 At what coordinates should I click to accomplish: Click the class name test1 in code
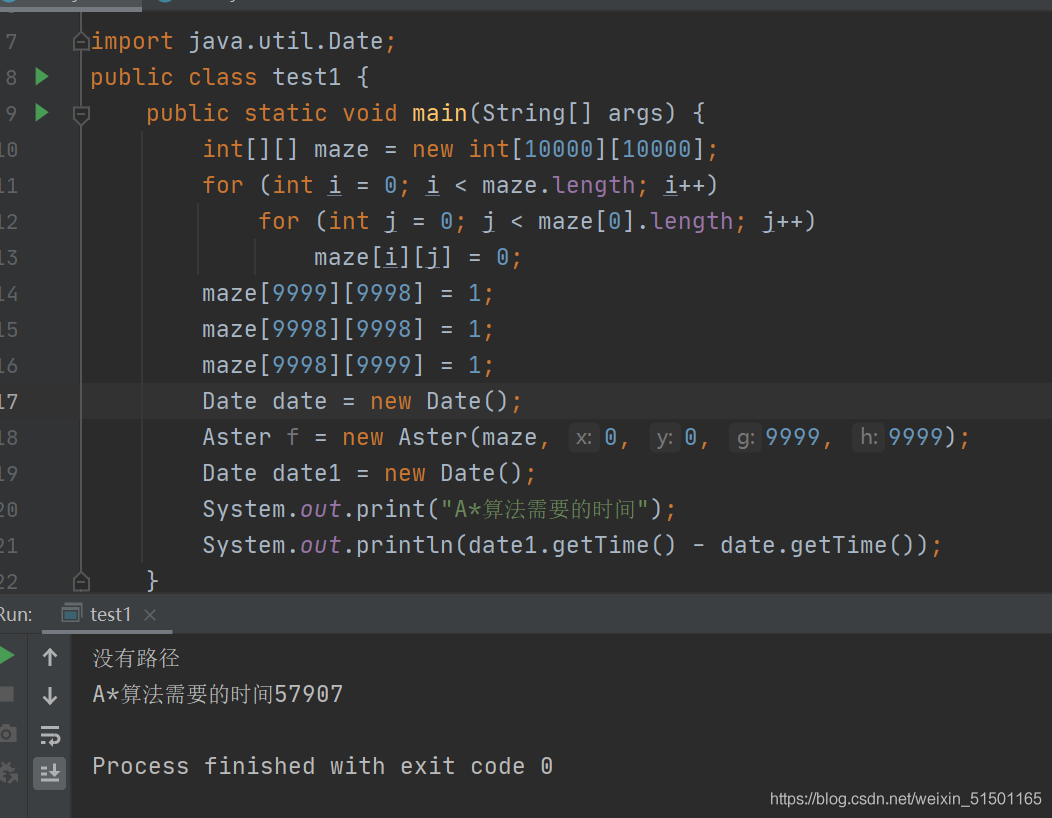pos(307,77)
